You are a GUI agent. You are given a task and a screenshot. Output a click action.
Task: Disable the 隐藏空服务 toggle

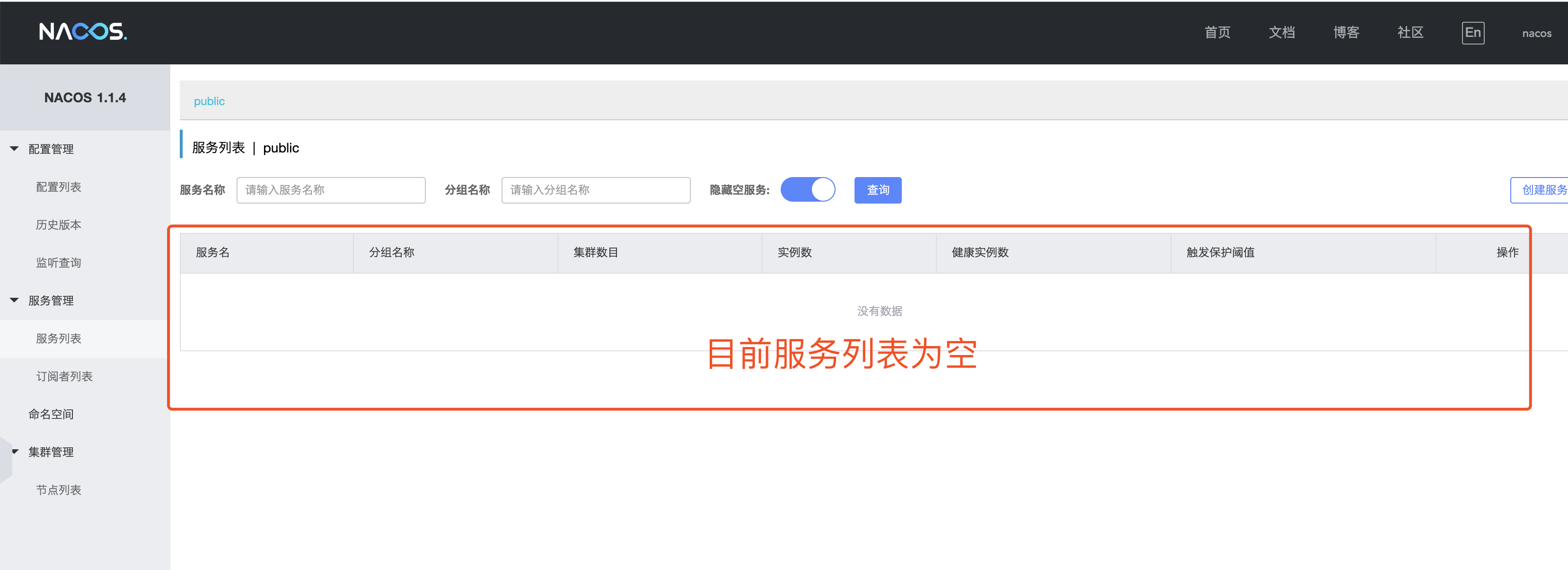point(808,189)
